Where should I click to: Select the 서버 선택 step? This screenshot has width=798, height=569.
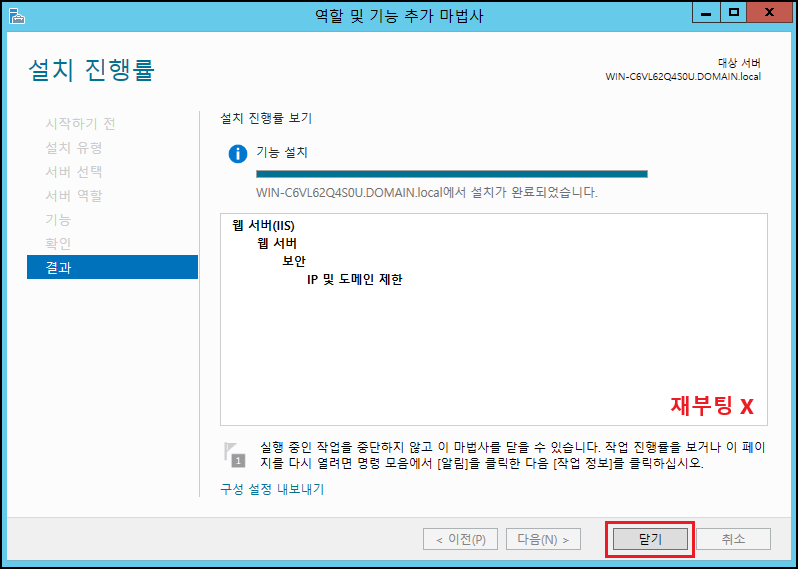click(x=74, y=172)
